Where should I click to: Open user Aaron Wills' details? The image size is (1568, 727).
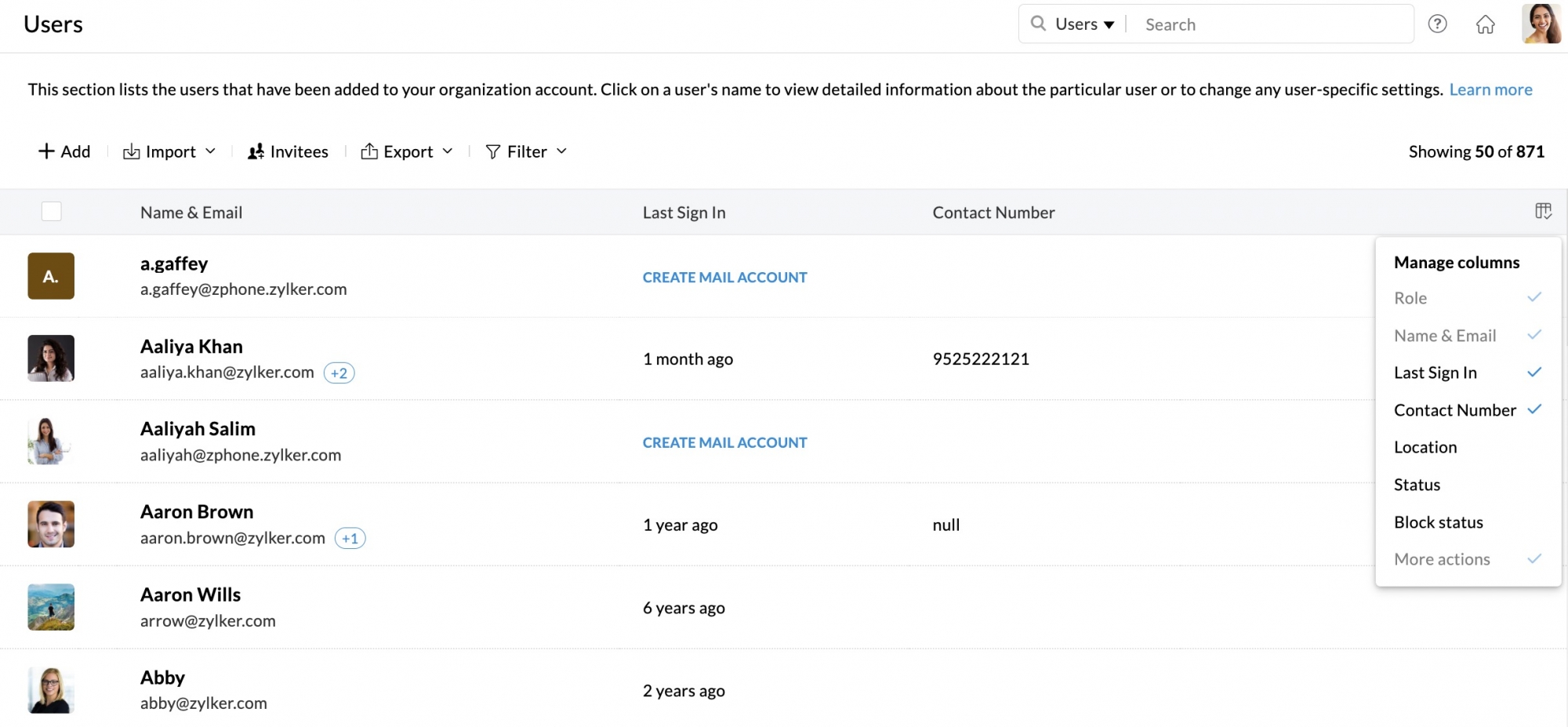(x=191, y=594)
